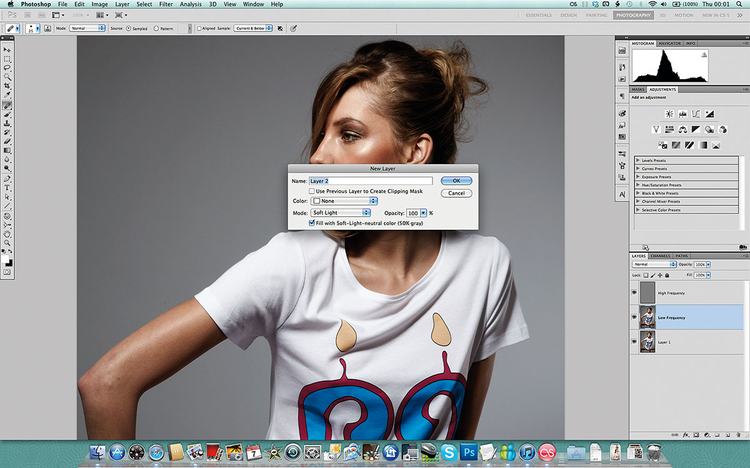Click the layer Name input field
750x468 pixels.
click(x=370, y=181)
